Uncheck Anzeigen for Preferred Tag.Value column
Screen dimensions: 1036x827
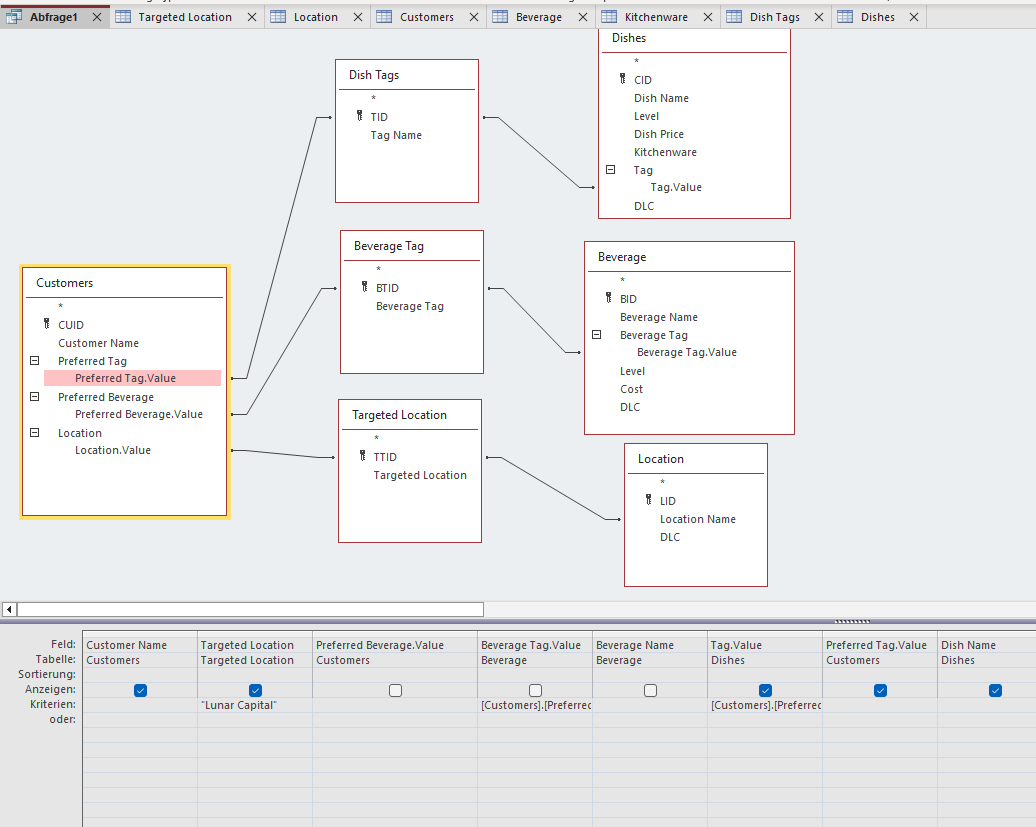click(880, 690)
